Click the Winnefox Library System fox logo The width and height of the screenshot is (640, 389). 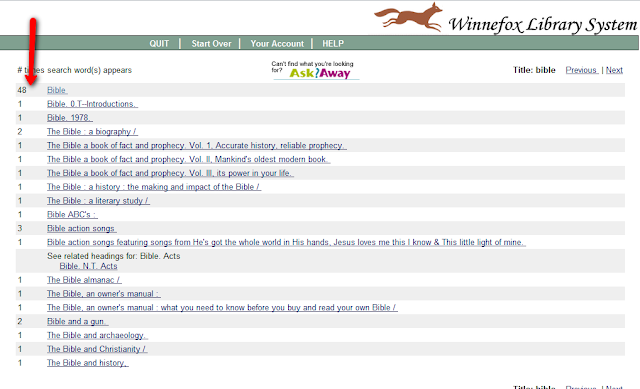[409, 17]
